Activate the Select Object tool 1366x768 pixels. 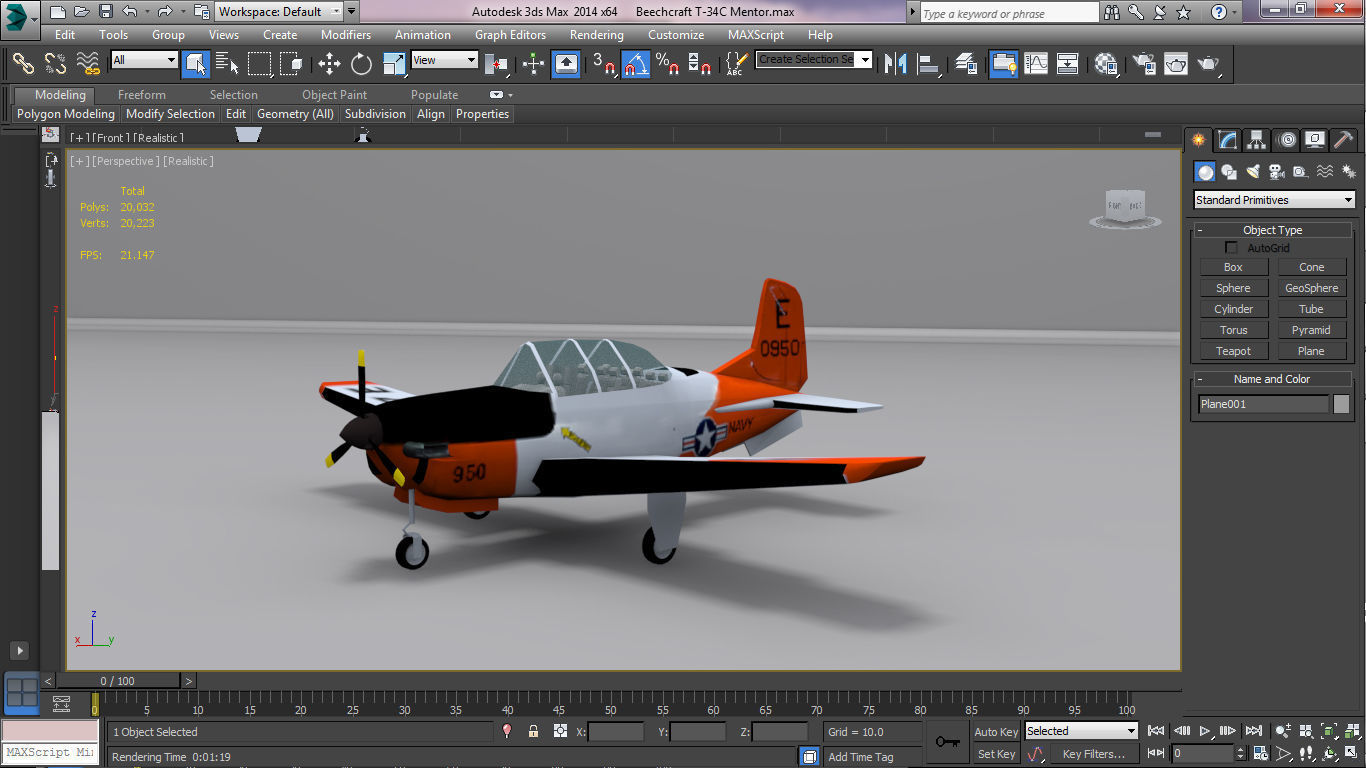tap(196, 64)
